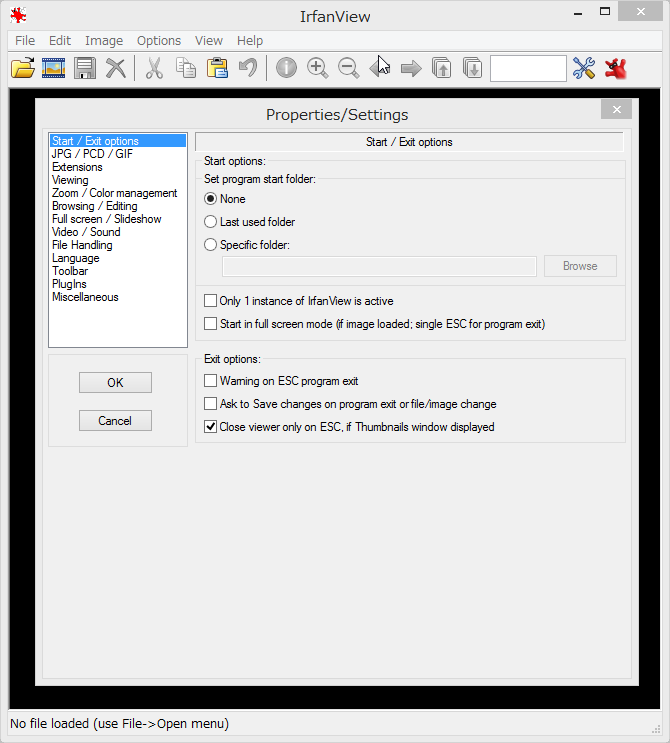Click the Cancel button

115,421
